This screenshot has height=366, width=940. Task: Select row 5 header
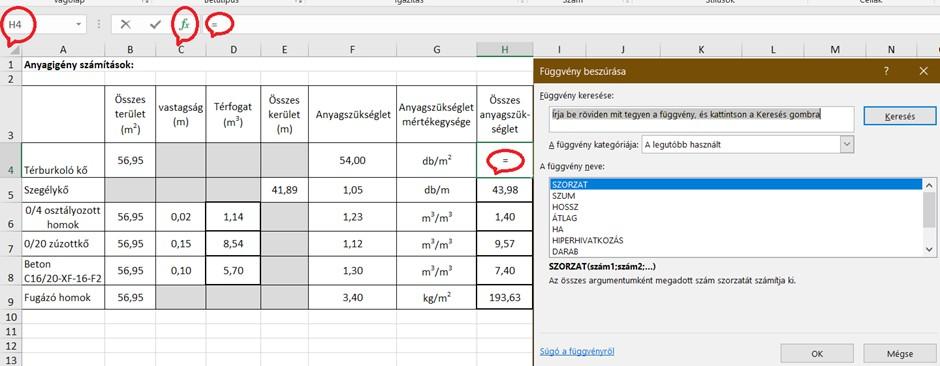tap(10, 190)
